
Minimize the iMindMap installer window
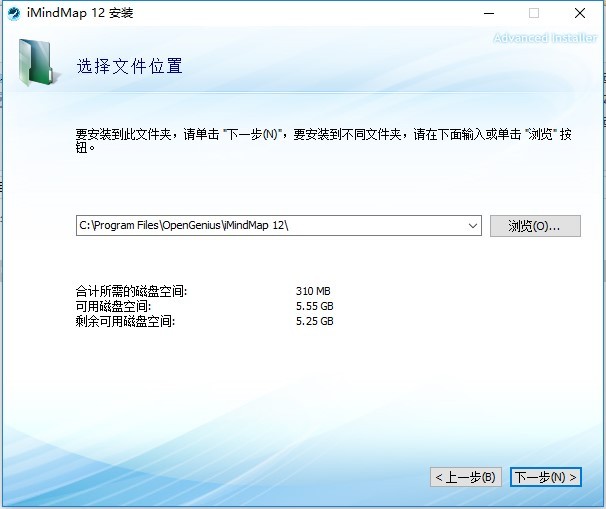[x=487, y=13]
